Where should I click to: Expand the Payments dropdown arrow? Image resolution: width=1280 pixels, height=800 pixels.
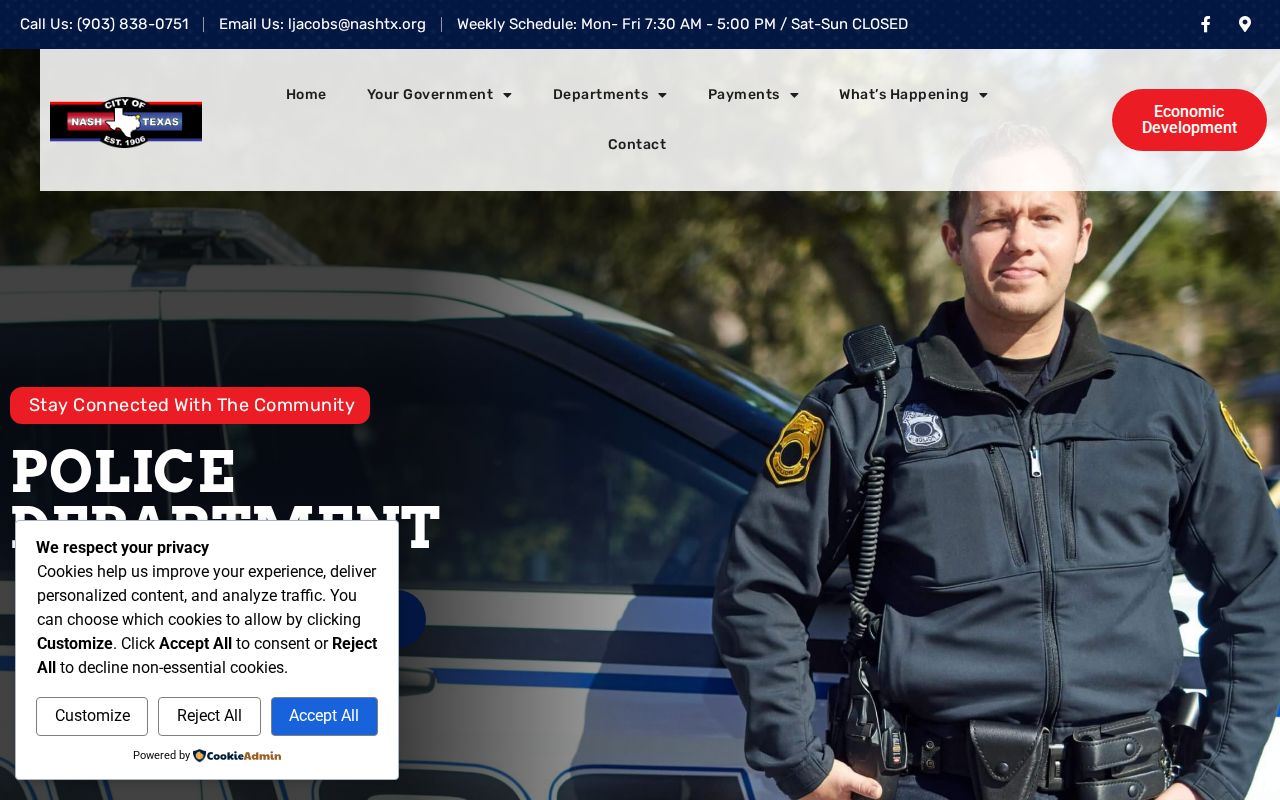pyautogui.click(x=794, y=95)
